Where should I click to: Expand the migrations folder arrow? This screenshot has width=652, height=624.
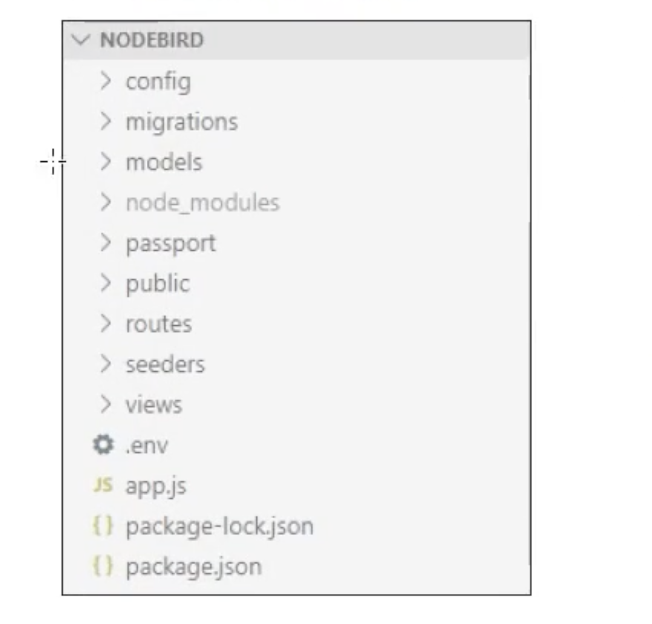pyautogui.click(x=106, y=121)
